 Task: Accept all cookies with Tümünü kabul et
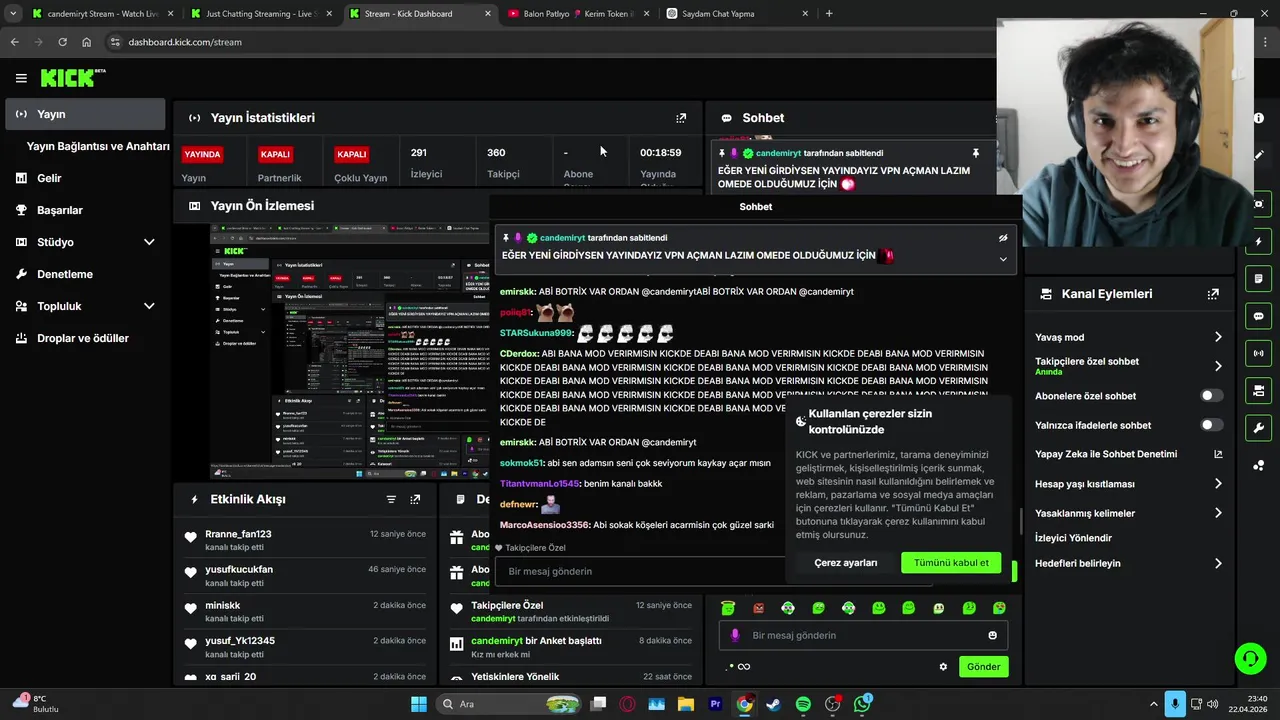(x=951, y=563)
